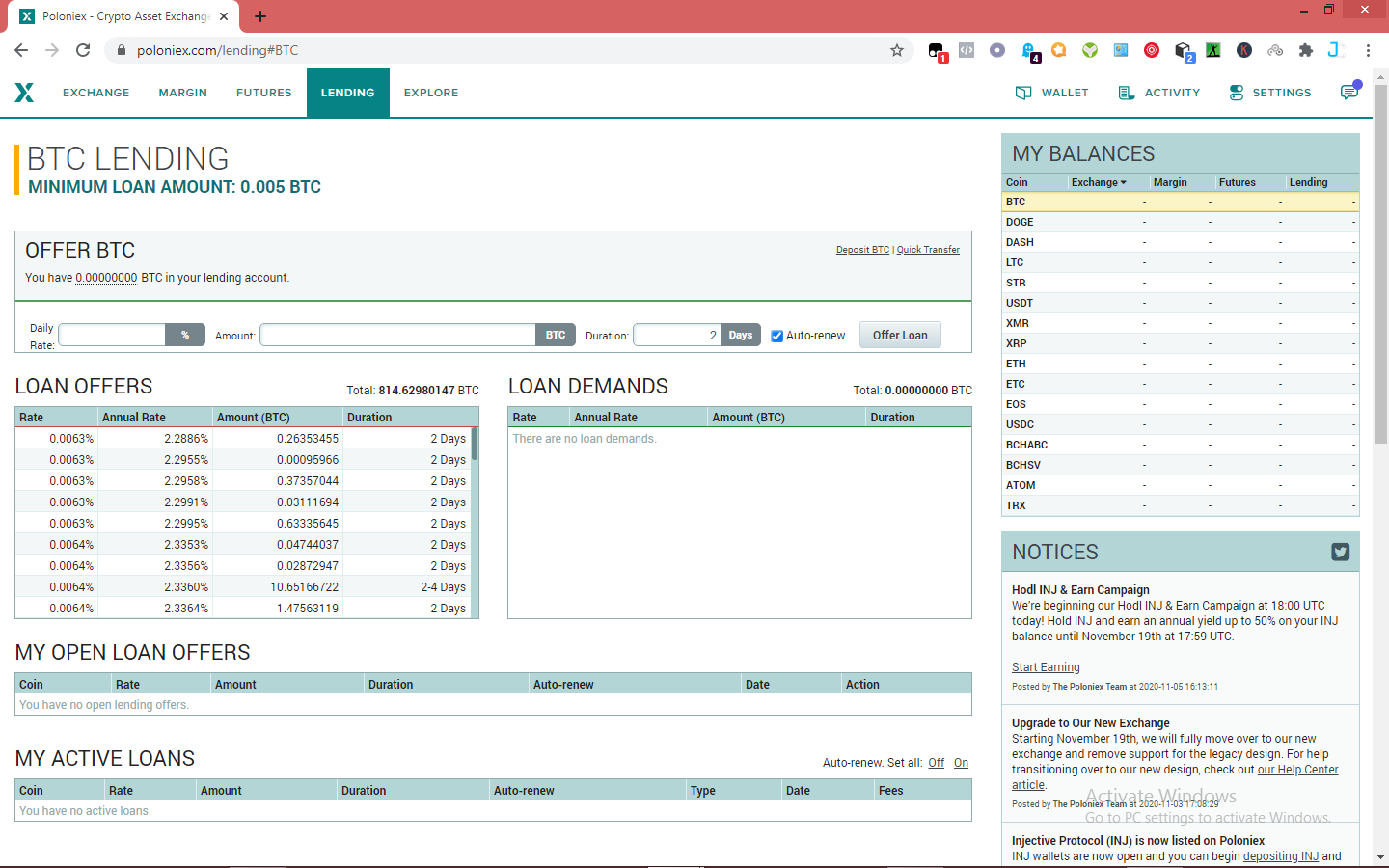View site security padlock info

pos(121,50)
